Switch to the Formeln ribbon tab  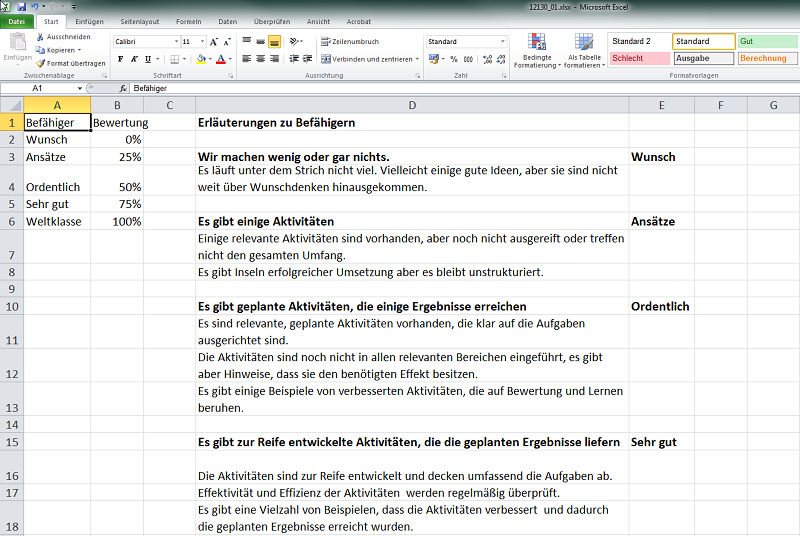click(189, 21)
